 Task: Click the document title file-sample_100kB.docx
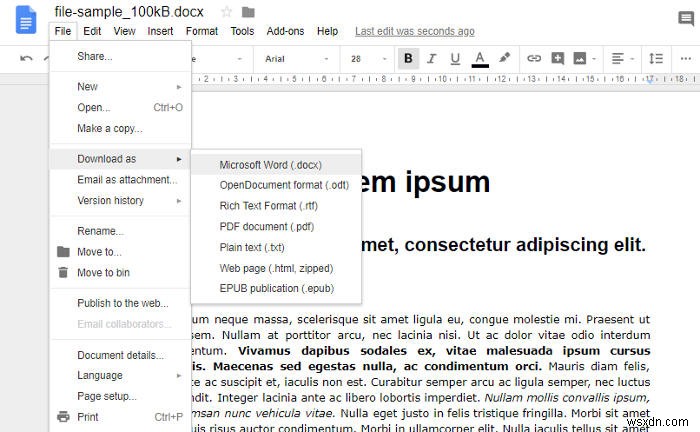coord(129,12)
